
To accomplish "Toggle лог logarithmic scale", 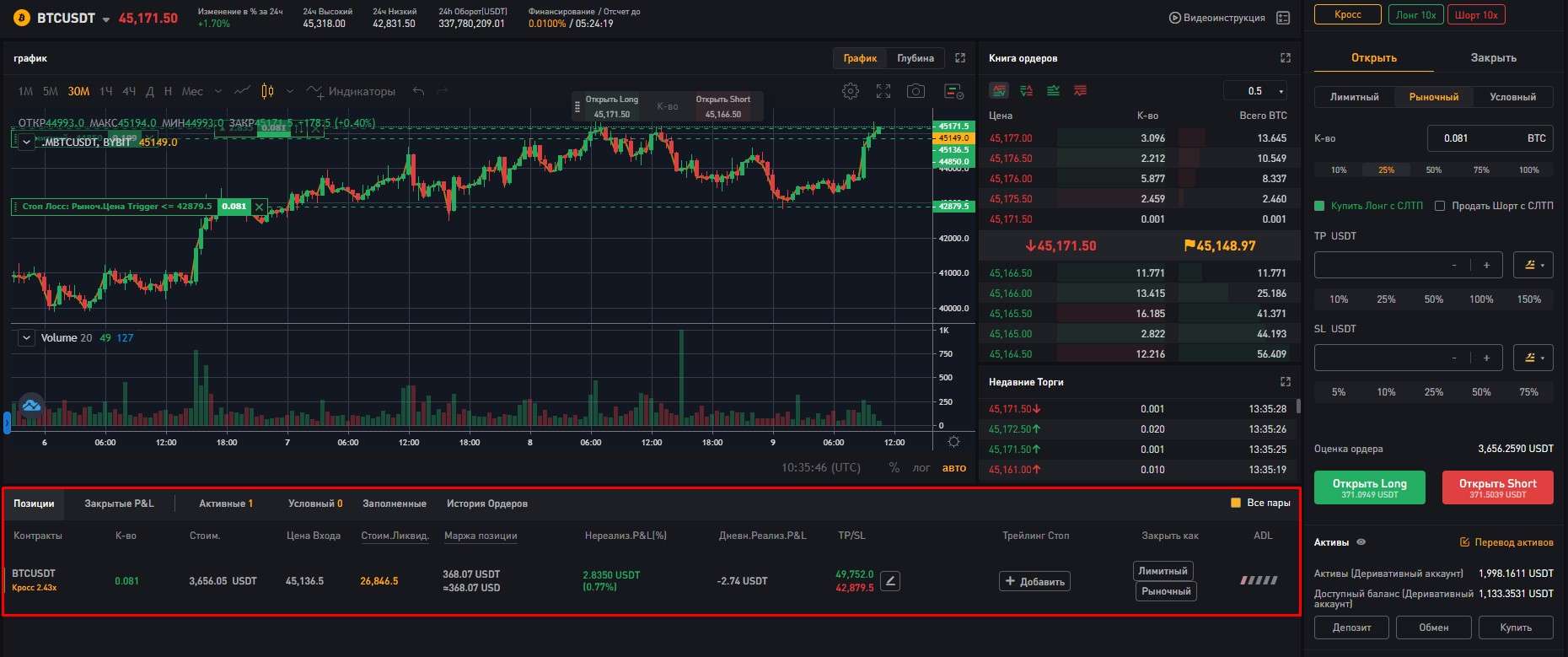I will 921,468.
